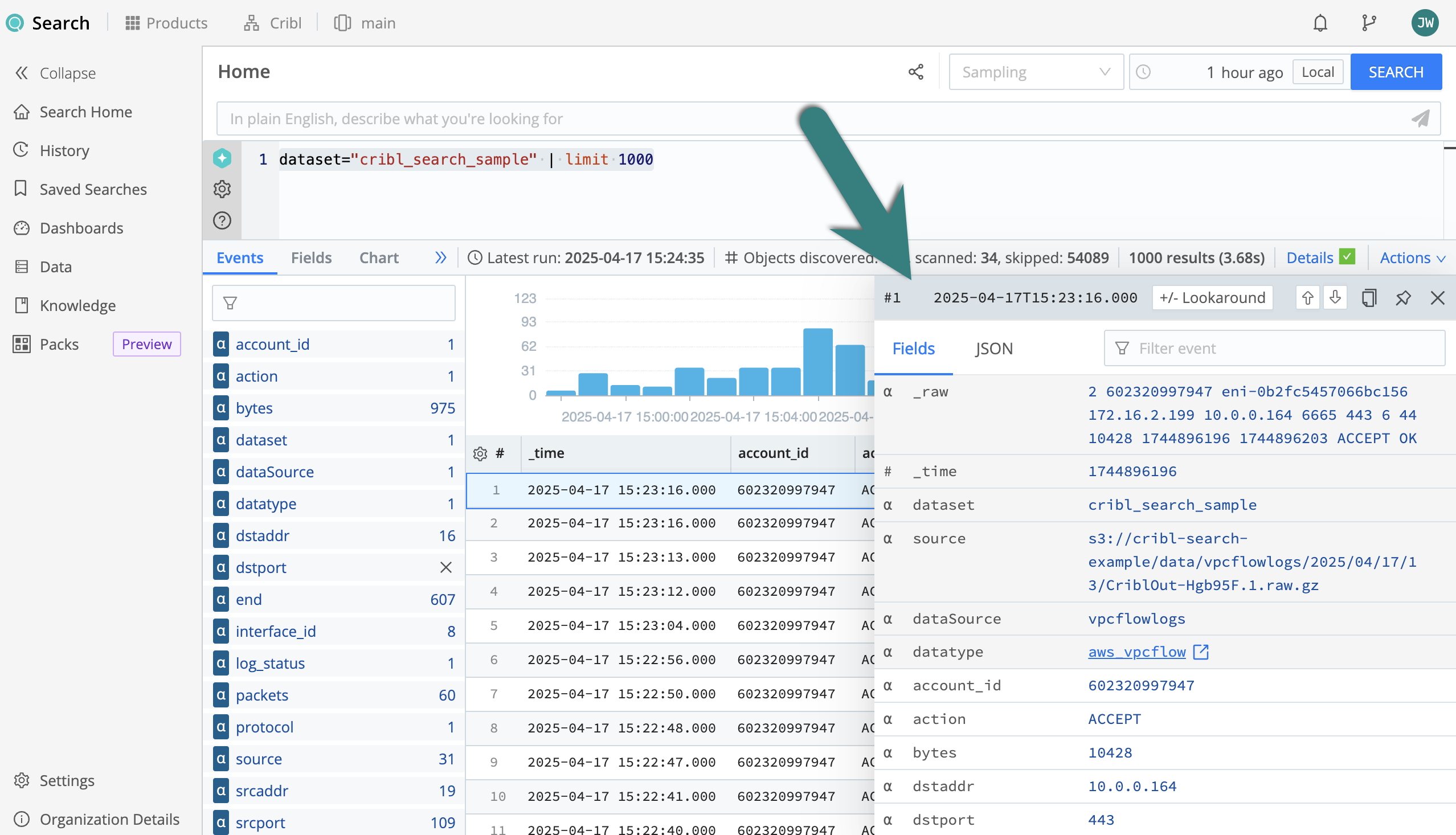This screenshot has width=1456, height=835.
Task: Go to next event with down arrow
Action: tap(1335, 298)
